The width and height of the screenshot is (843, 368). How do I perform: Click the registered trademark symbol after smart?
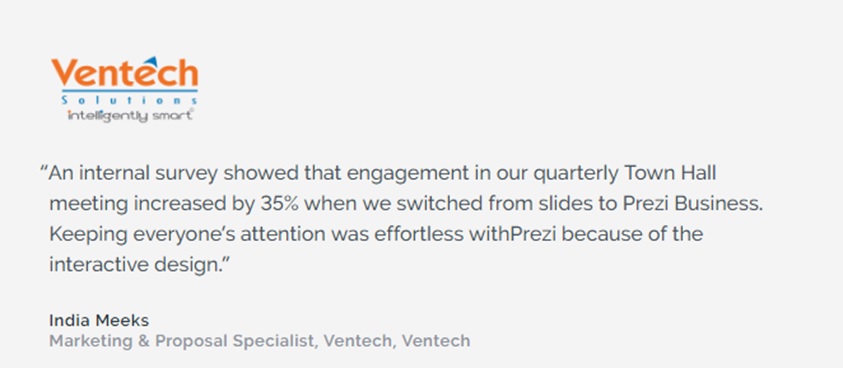coord(191,110)
